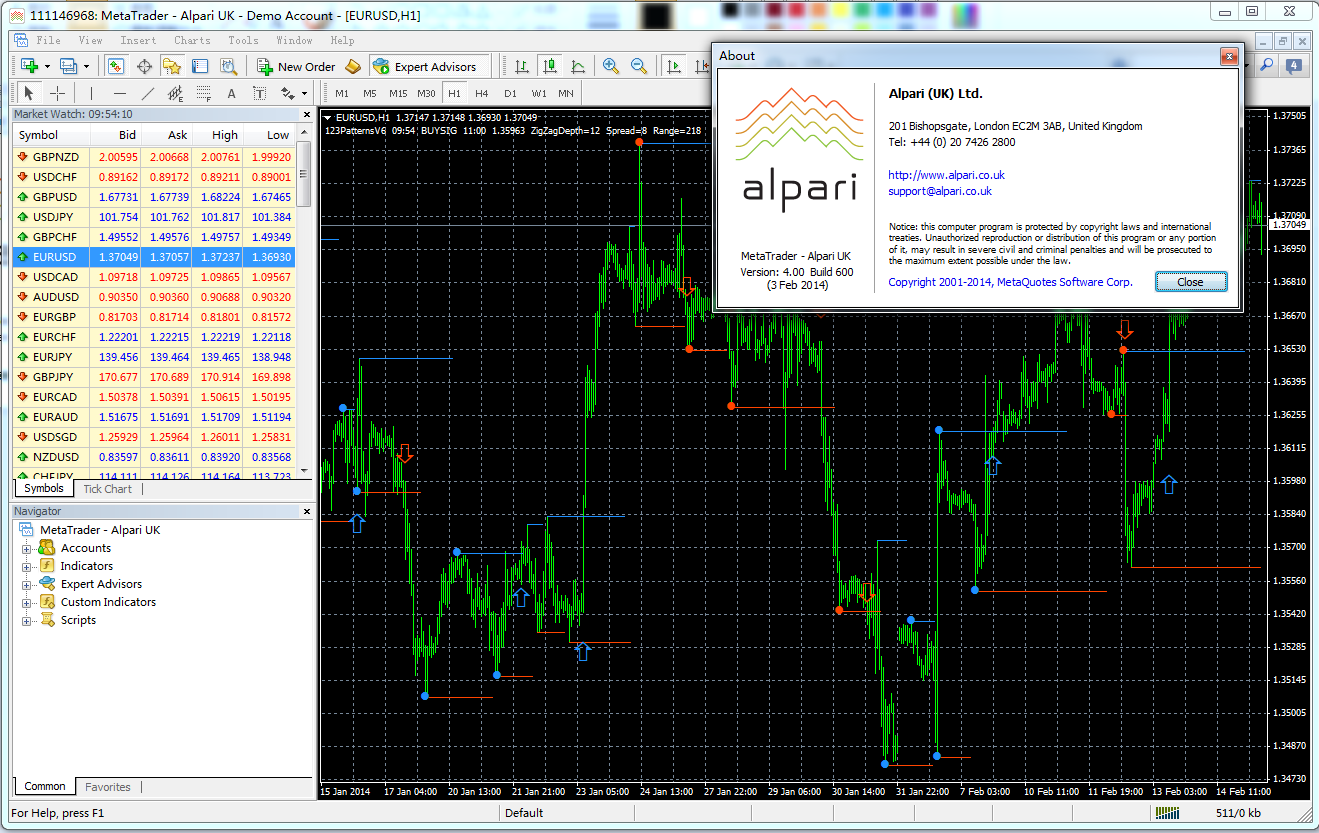Click the Symbol column header

51,135
